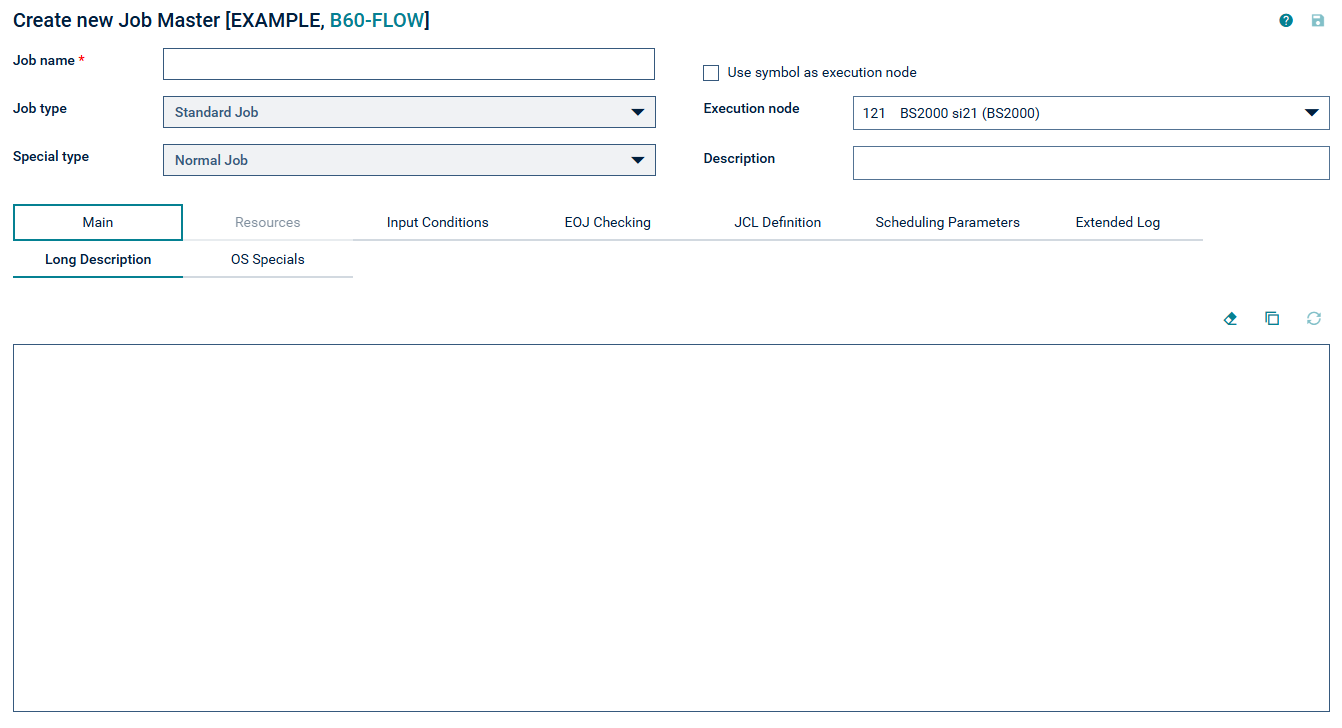Open Scheduling Parameters tab
Image resolution: width=1342 pixels, height=728 pixels.
948,222
